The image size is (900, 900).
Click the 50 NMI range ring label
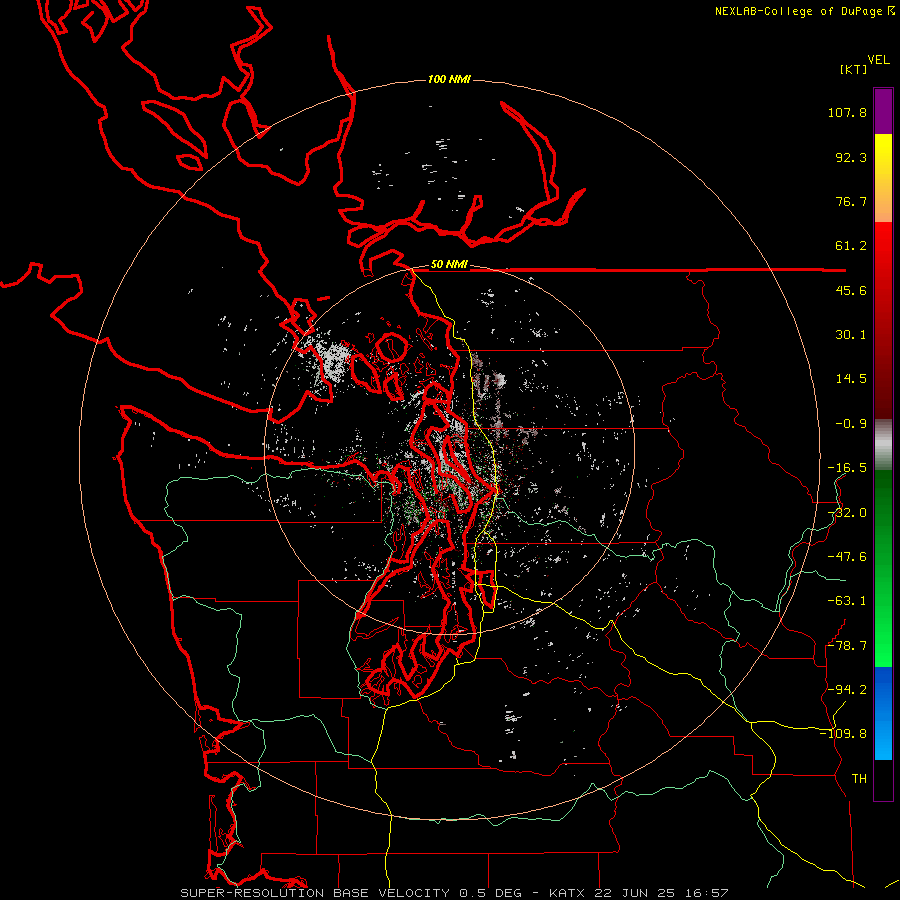pyautogui.click(x=449, y=265)
